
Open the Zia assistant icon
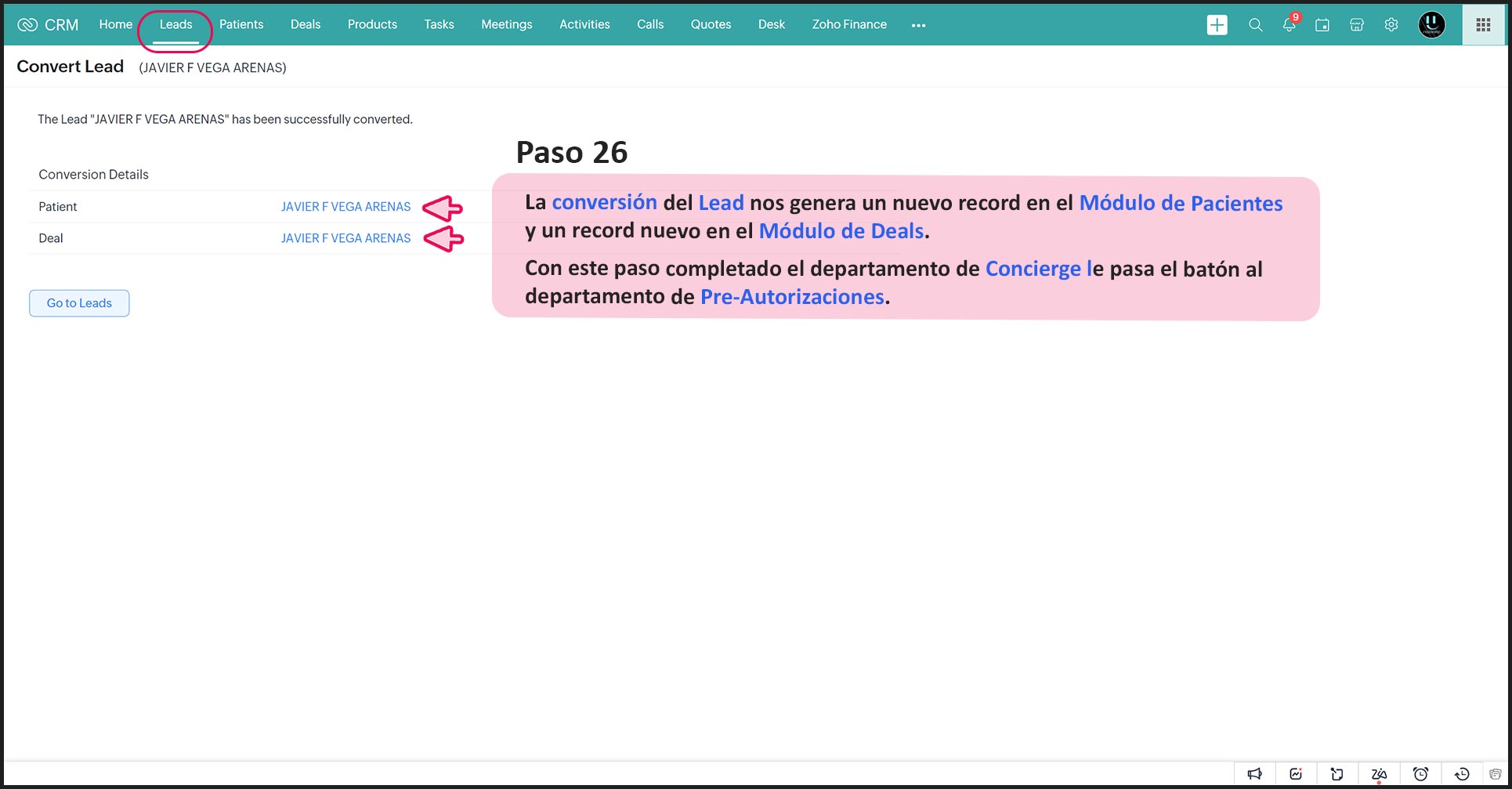coord(1379,774)
